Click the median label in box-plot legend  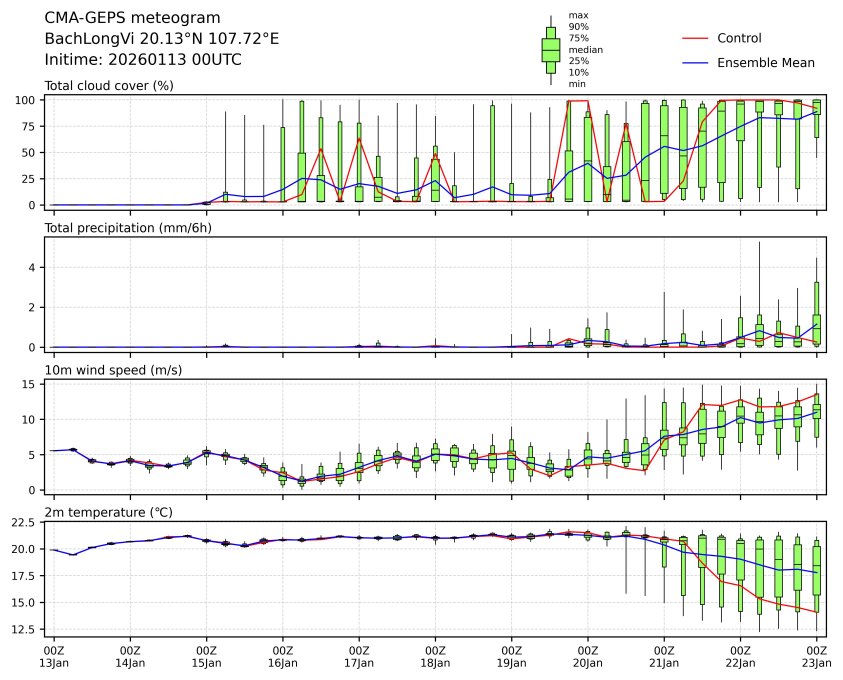585,49
